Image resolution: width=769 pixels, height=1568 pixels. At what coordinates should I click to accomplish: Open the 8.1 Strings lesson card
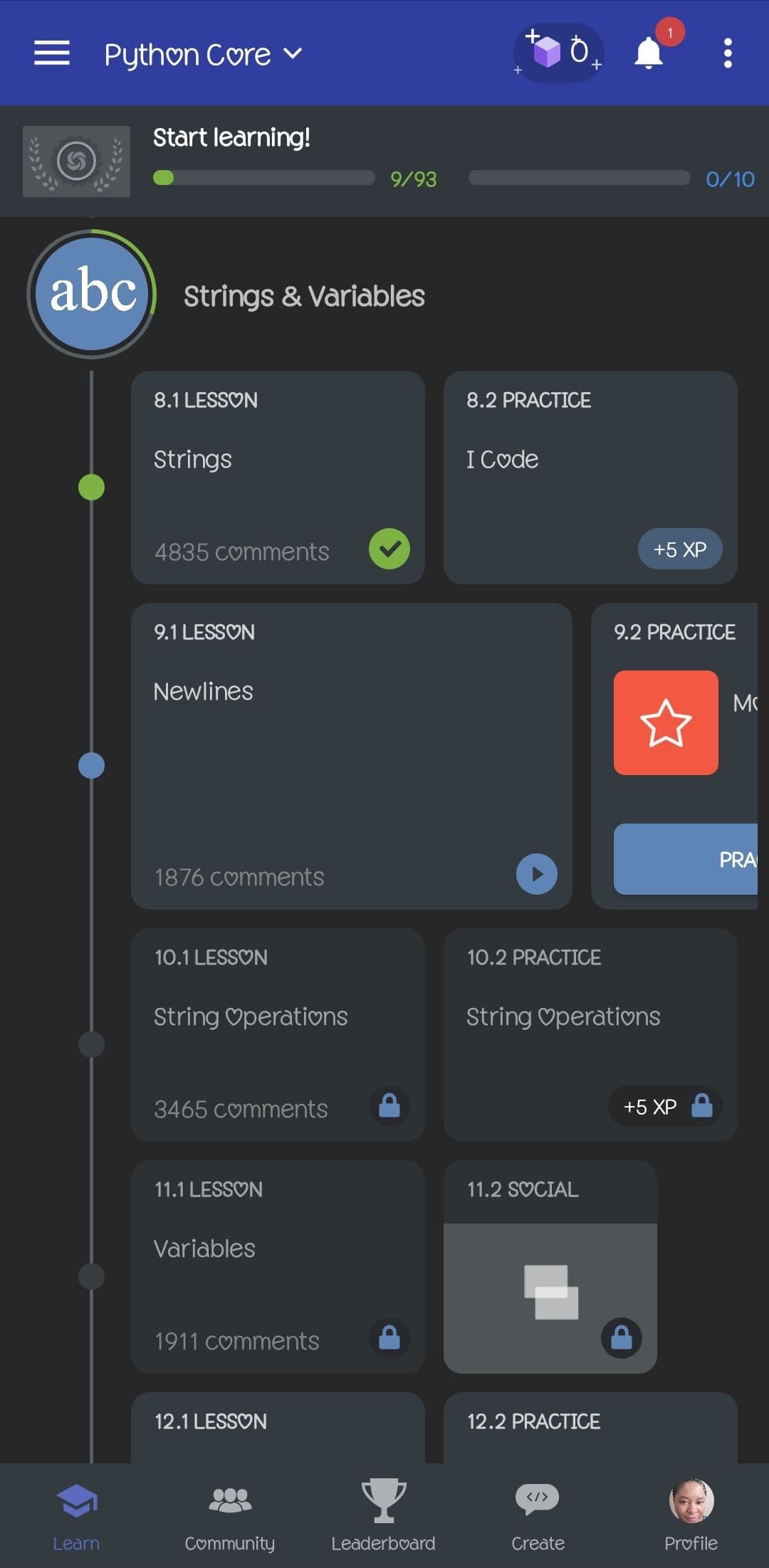[278, 477]
